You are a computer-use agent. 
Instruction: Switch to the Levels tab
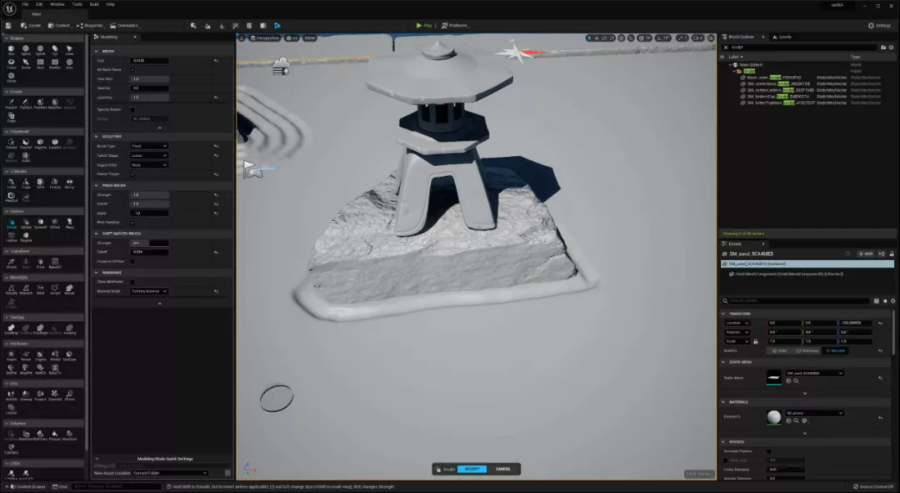click(x=782, y=37)
